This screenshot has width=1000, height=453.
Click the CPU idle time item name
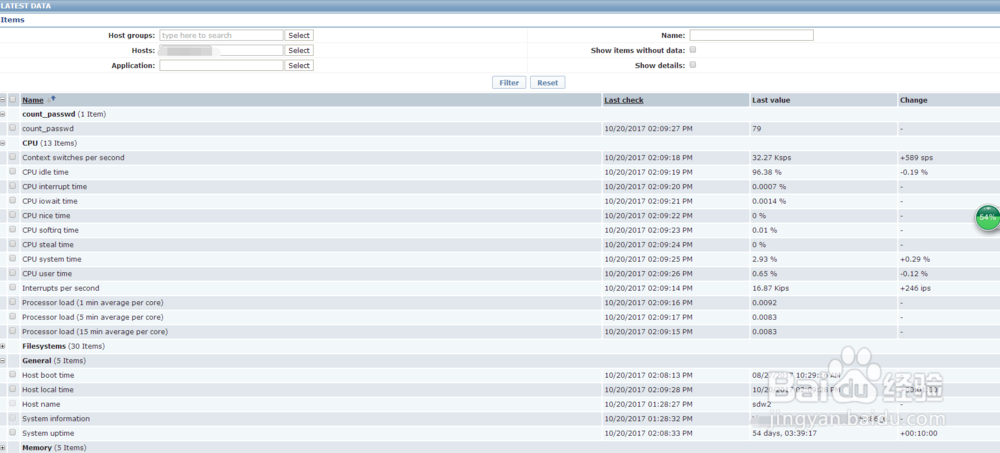[45, 172]
